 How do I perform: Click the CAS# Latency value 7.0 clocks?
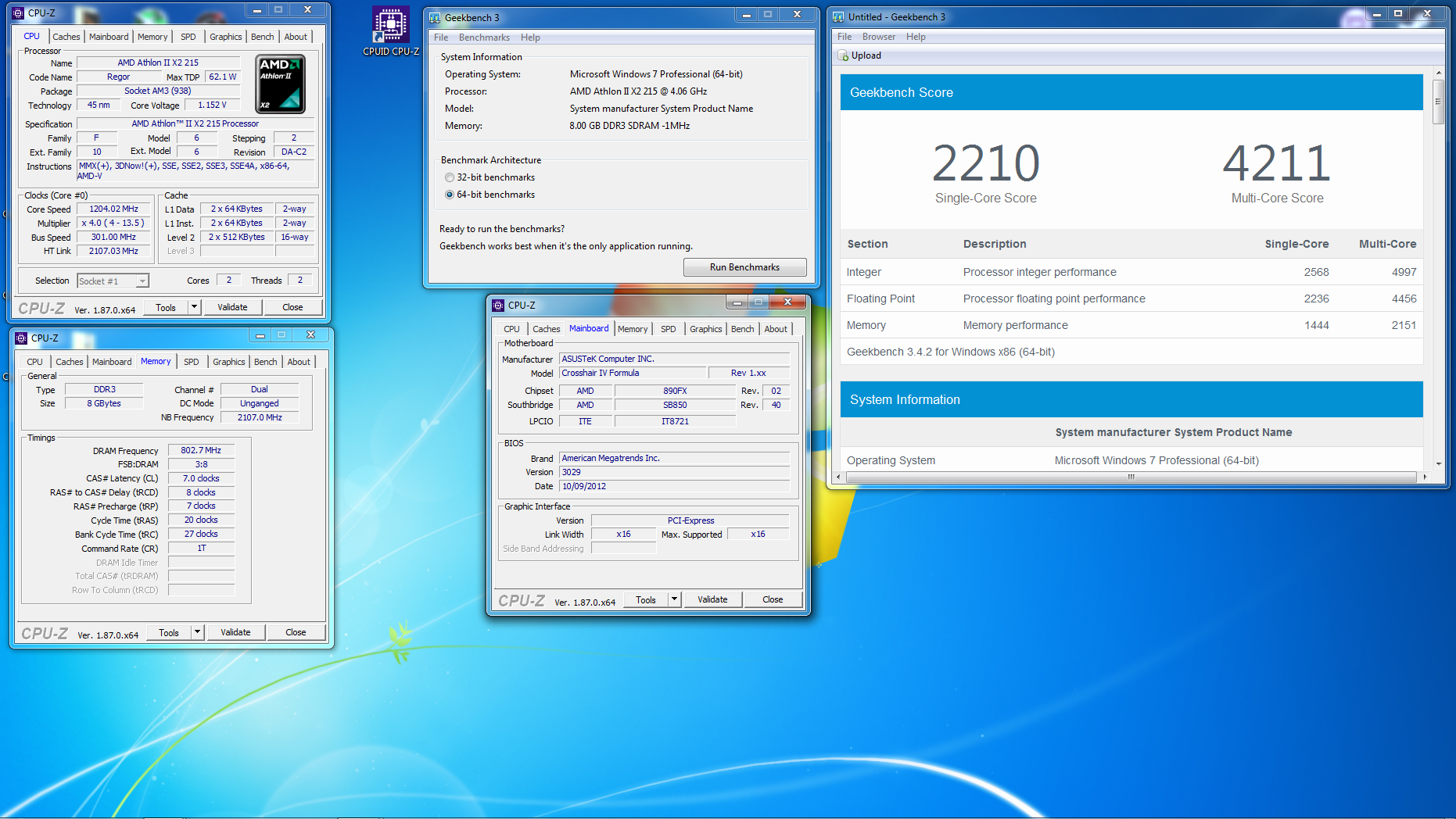pyautogui.click(x=201, y=478)
